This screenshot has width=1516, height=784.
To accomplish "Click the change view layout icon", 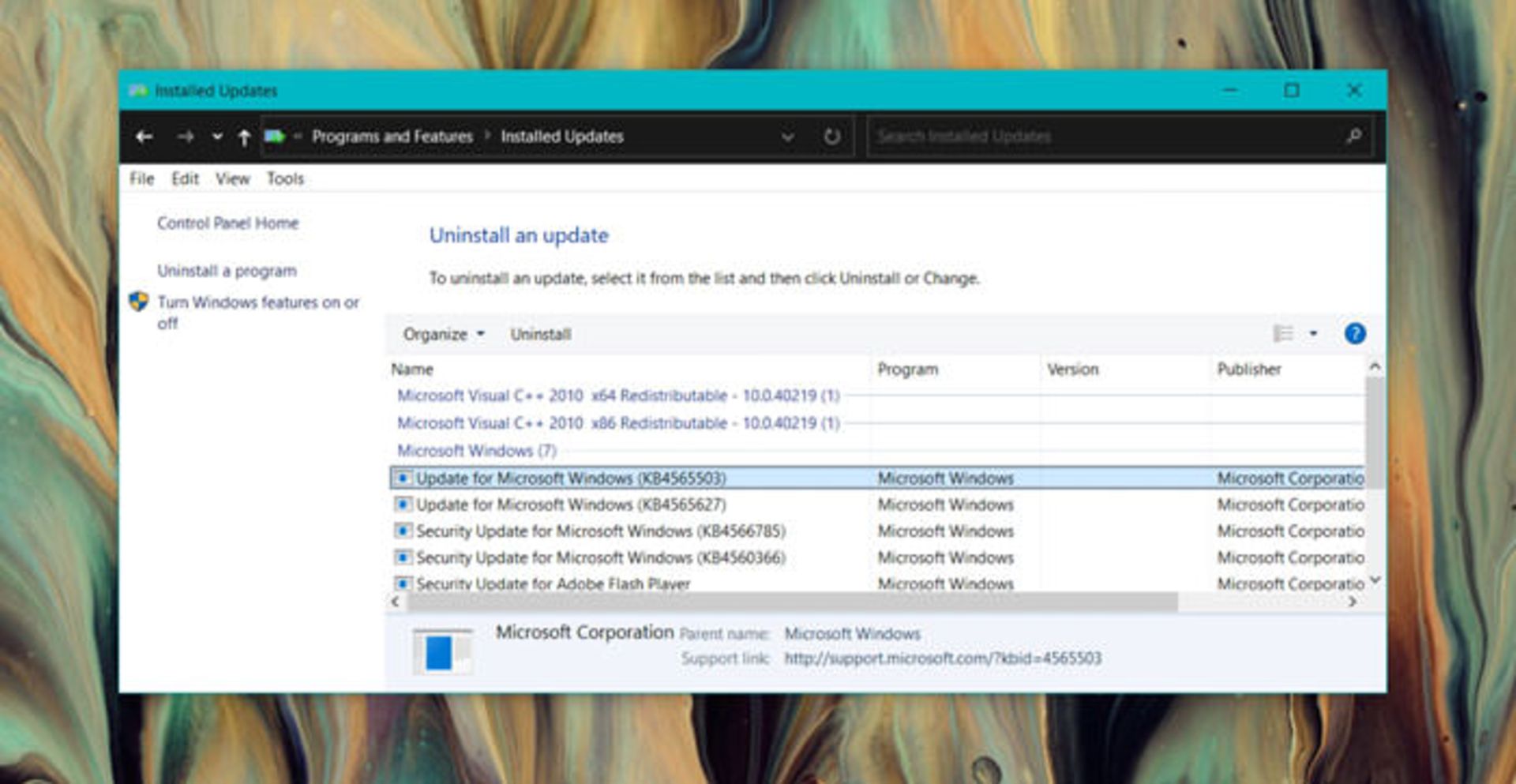I will pyautogui.click(x=1283, y=334).
